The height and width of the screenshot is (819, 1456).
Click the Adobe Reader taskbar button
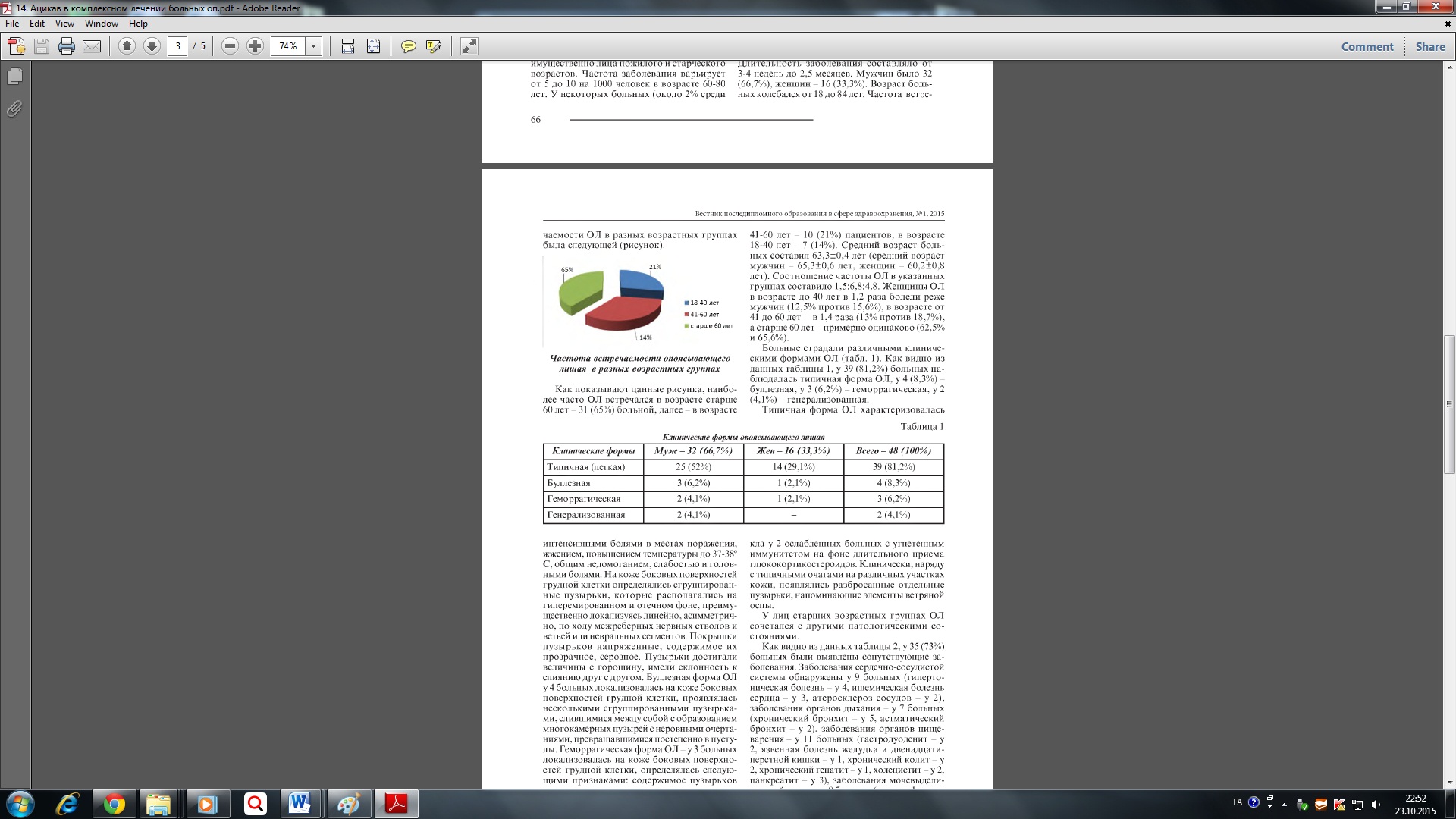tap(397, 804)
